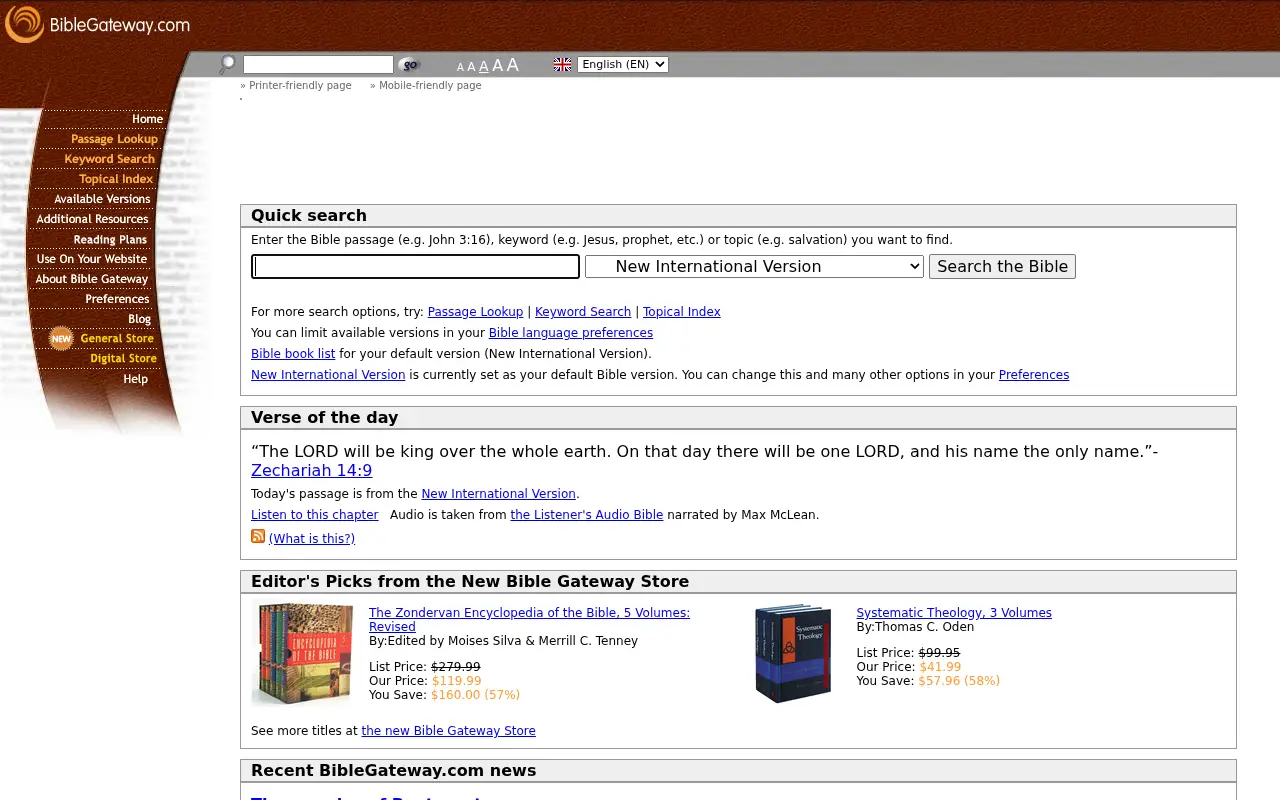Open the Preferences link in Quick search
This screenshot has height=800, width=1280.
tap(1034, 375)
